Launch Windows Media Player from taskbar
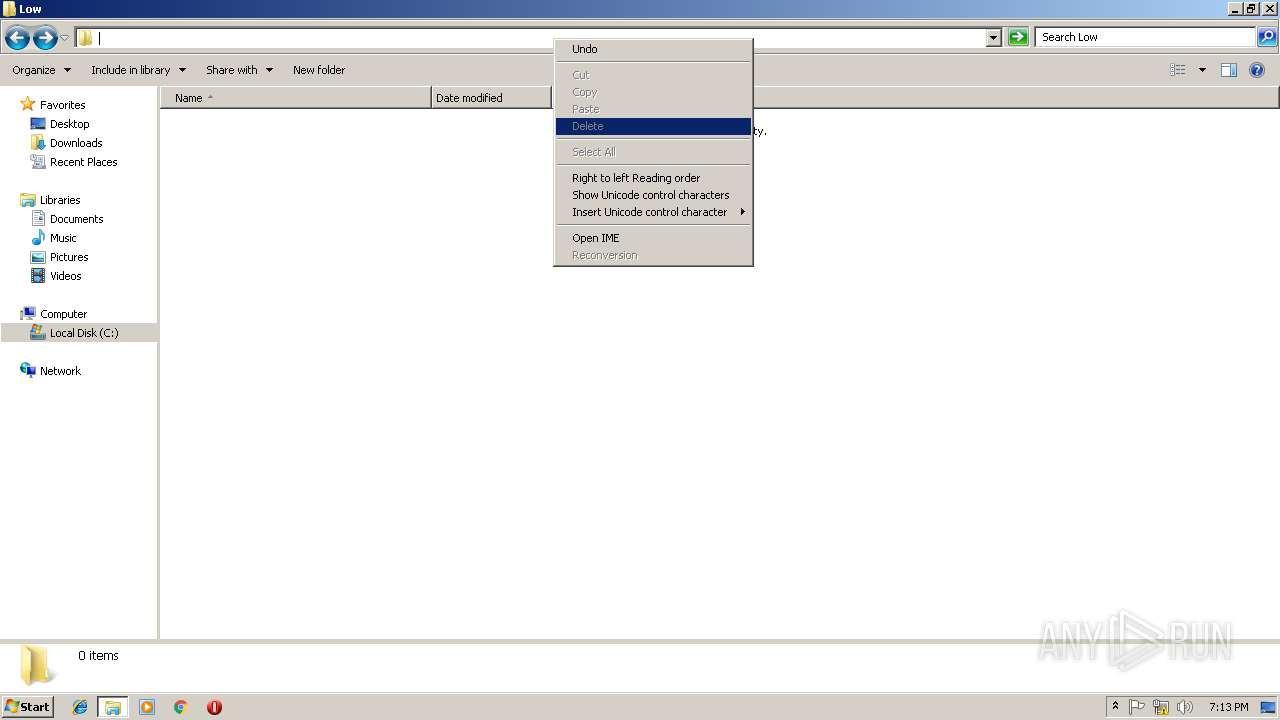Viewport: 1280px width, 720px height. 147,707
